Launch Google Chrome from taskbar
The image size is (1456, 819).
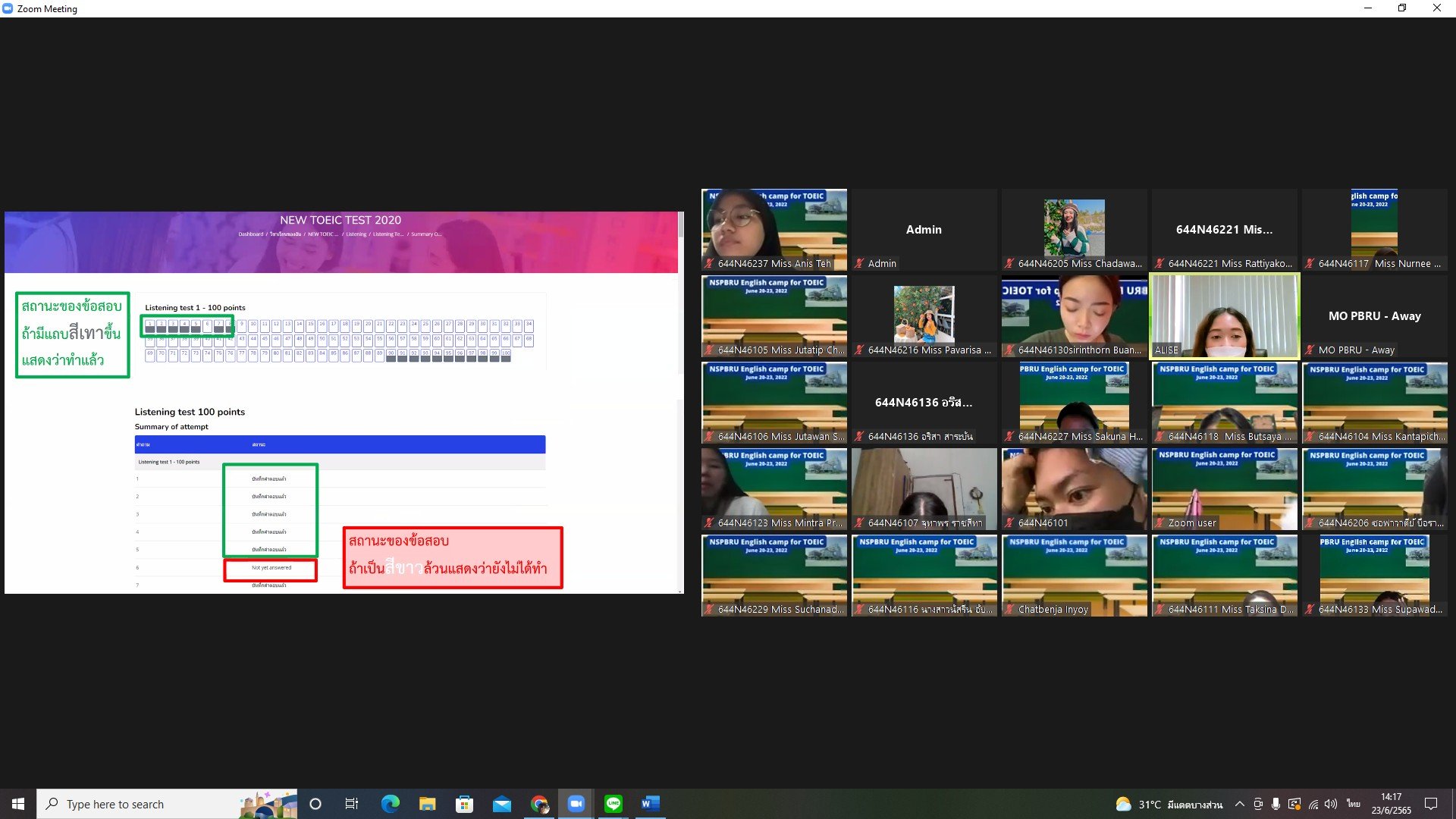[x=539, y=804]
